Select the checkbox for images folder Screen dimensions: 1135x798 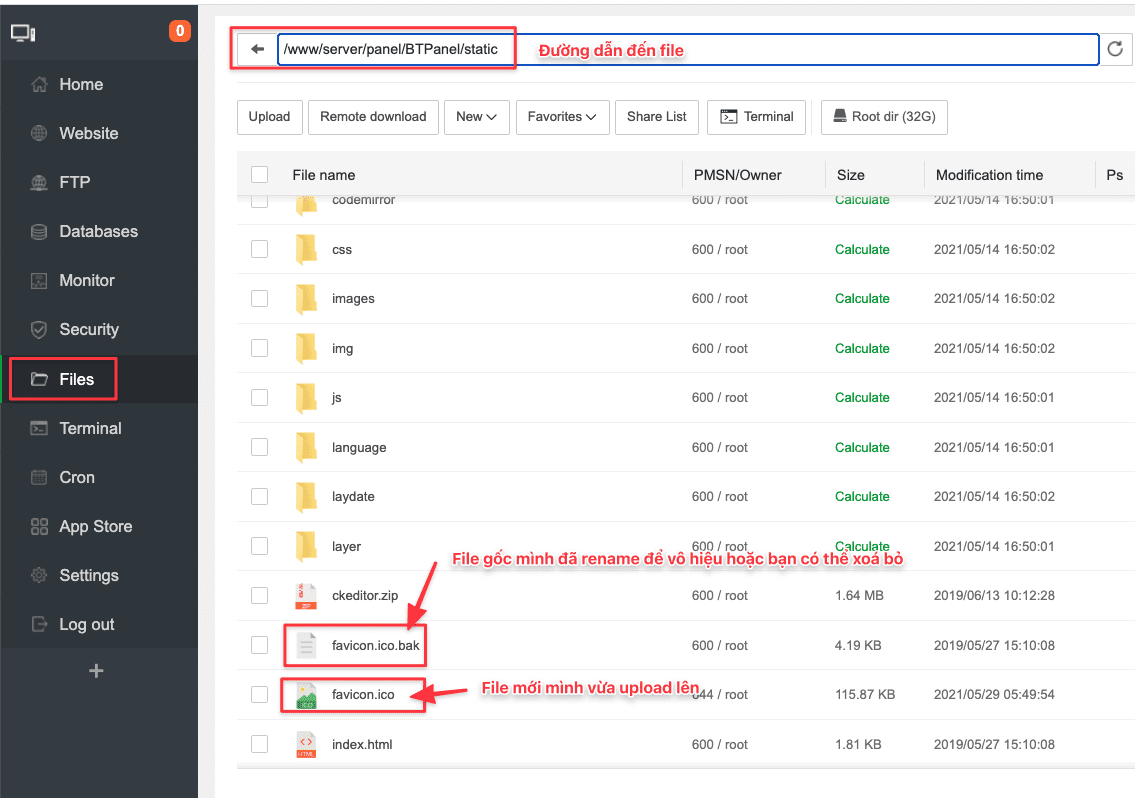260,299
